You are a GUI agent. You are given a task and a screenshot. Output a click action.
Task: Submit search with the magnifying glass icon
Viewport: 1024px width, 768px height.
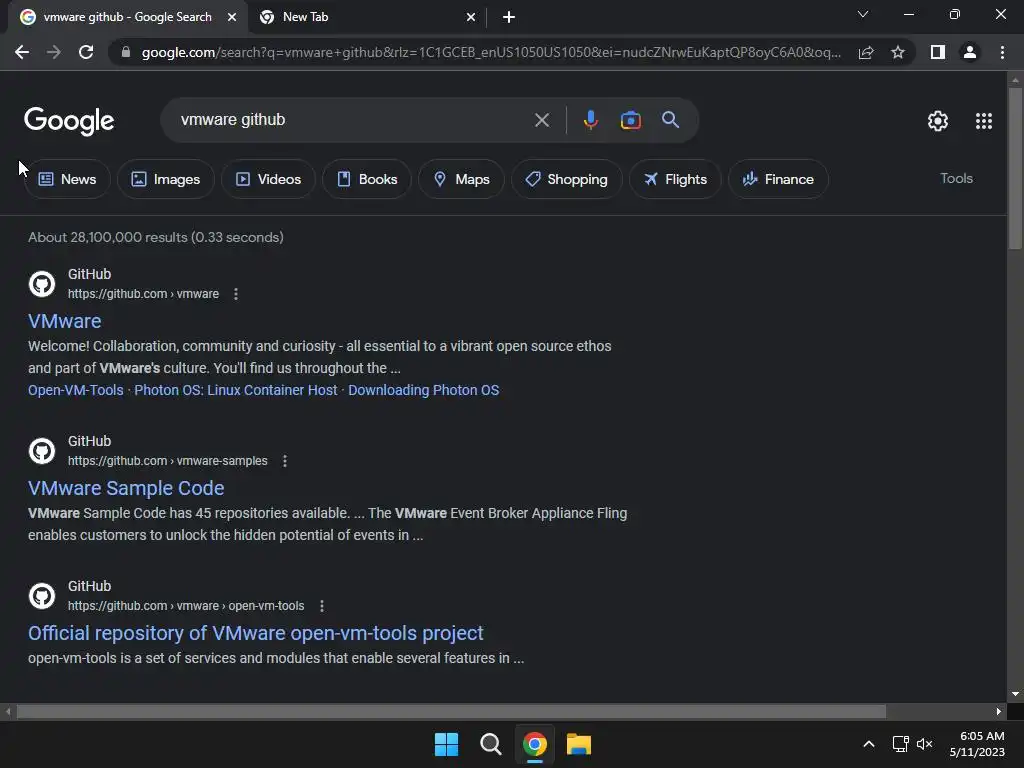(670, 120)
